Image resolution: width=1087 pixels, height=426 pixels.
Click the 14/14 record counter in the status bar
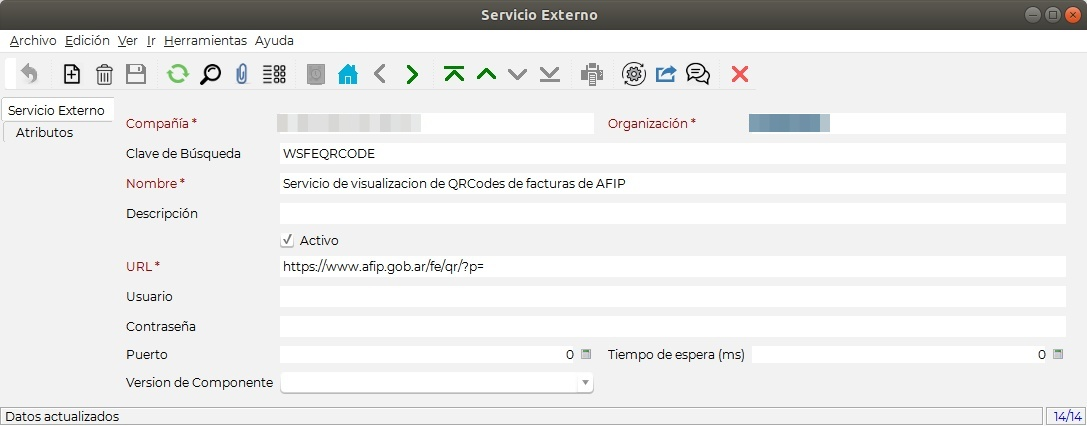coord(1066,416)
